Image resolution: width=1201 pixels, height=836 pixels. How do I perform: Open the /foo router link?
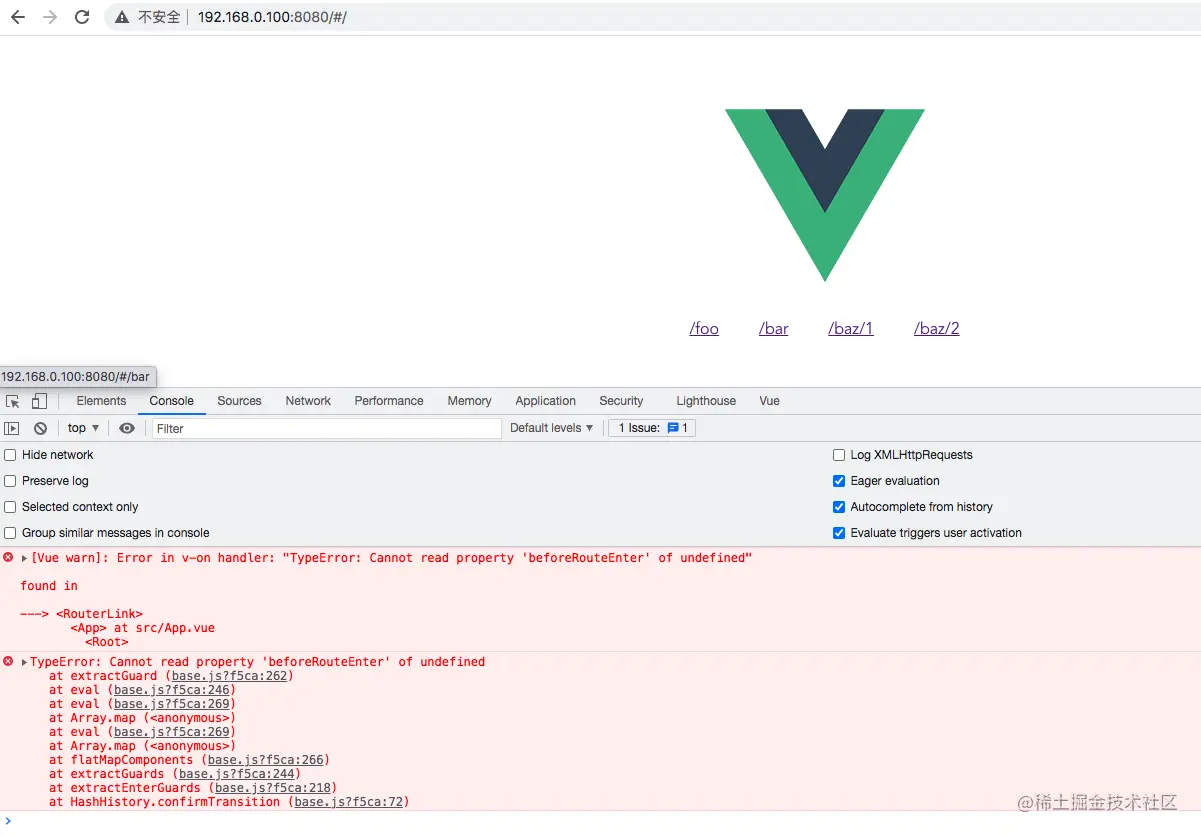704,328
